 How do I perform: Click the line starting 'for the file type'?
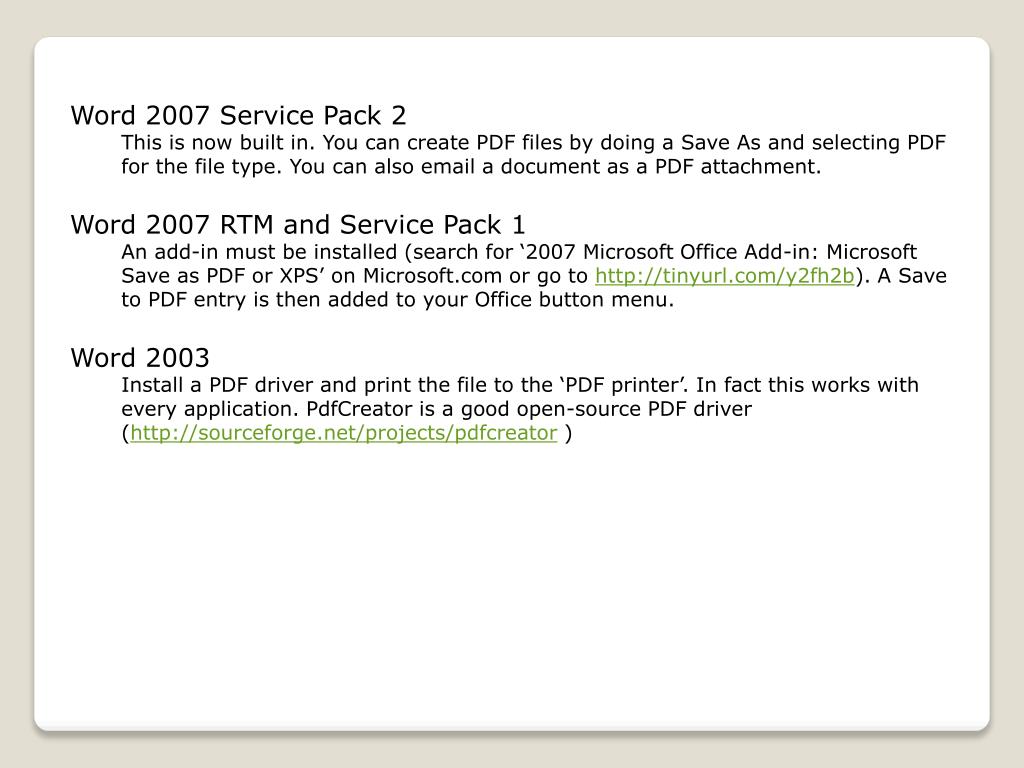point(471,167)
